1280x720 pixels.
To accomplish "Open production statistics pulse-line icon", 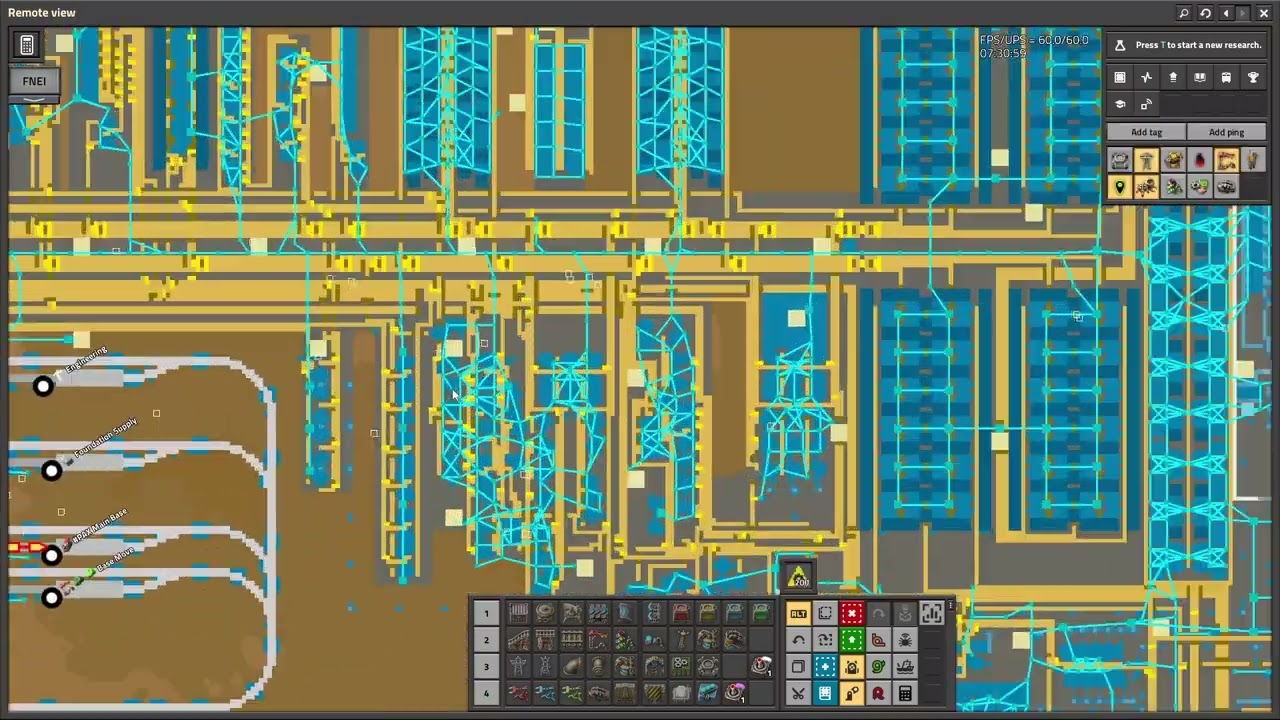I will pyautogui.click(x=1147, y=77).
